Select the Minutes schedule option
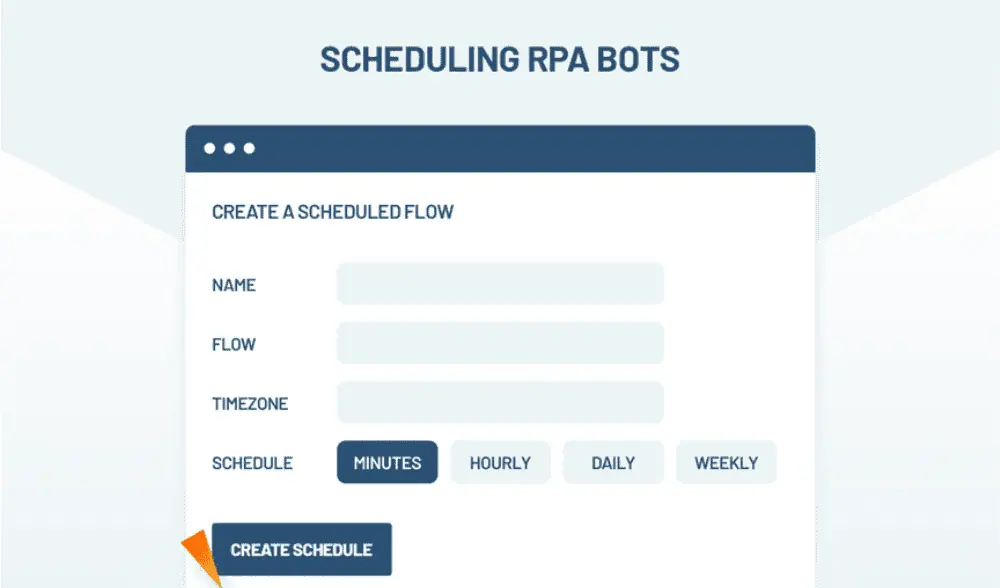 [x=387, y=463]
